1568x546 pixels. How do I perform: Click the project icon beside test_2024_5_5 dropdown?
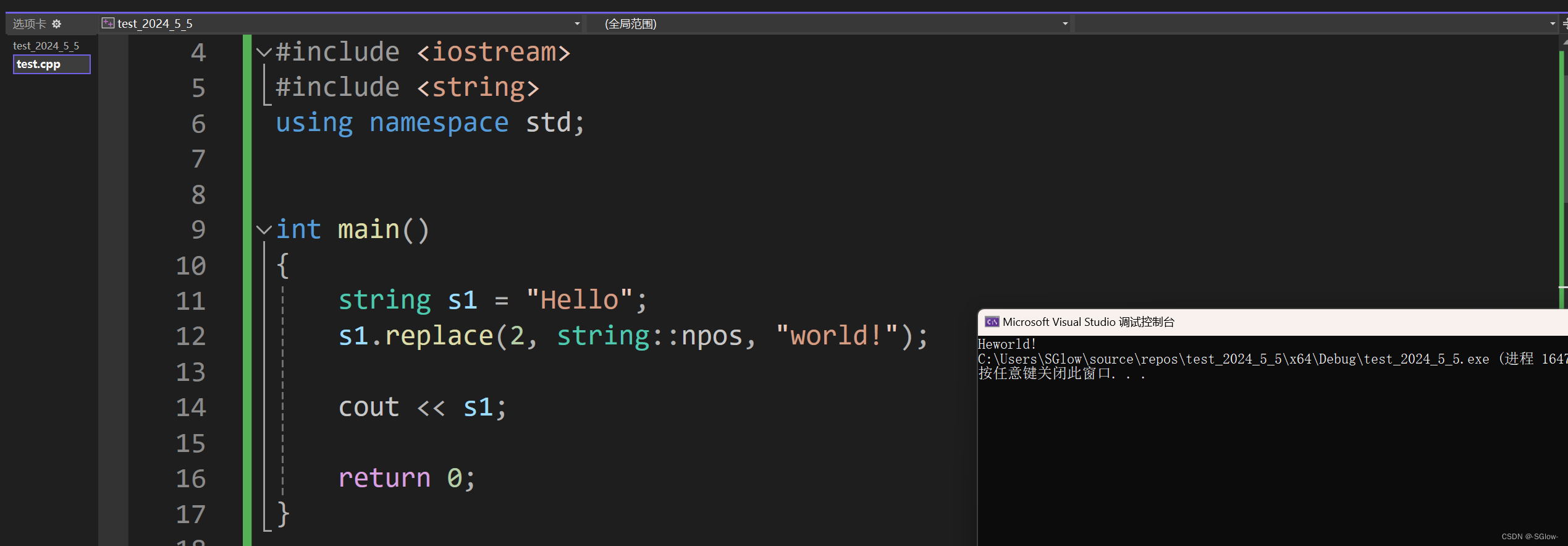(108, 23)
